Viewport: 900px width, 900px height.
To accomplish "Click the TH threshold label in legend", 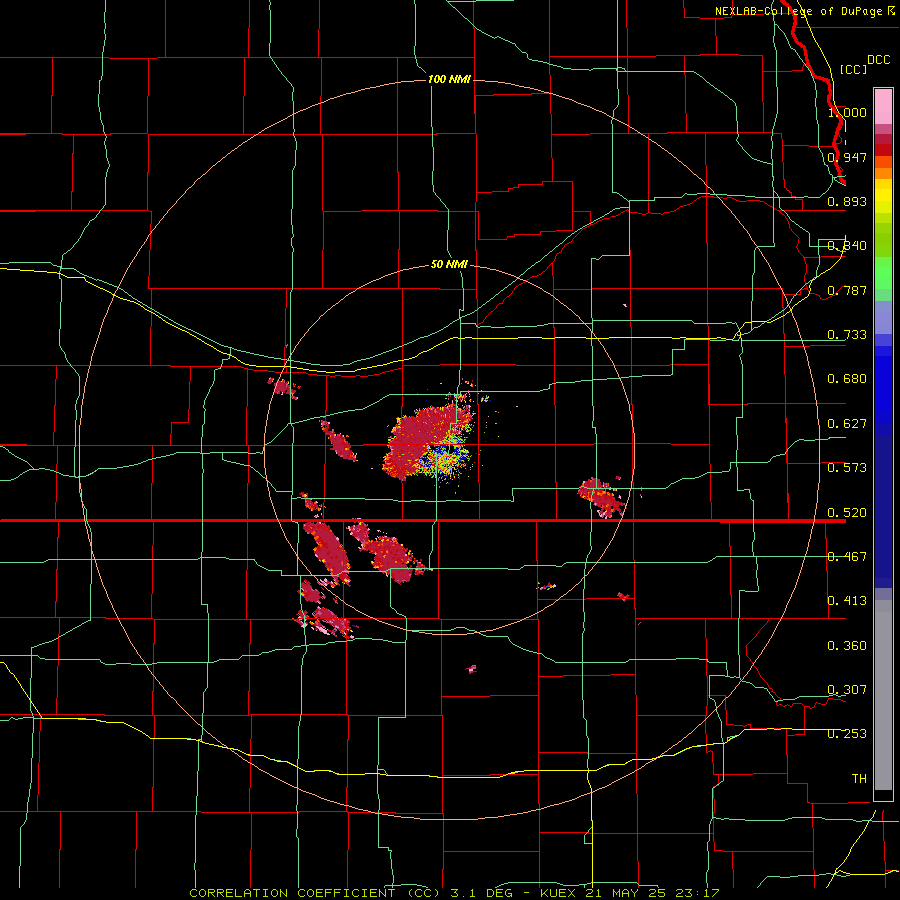I will [859, 779].
